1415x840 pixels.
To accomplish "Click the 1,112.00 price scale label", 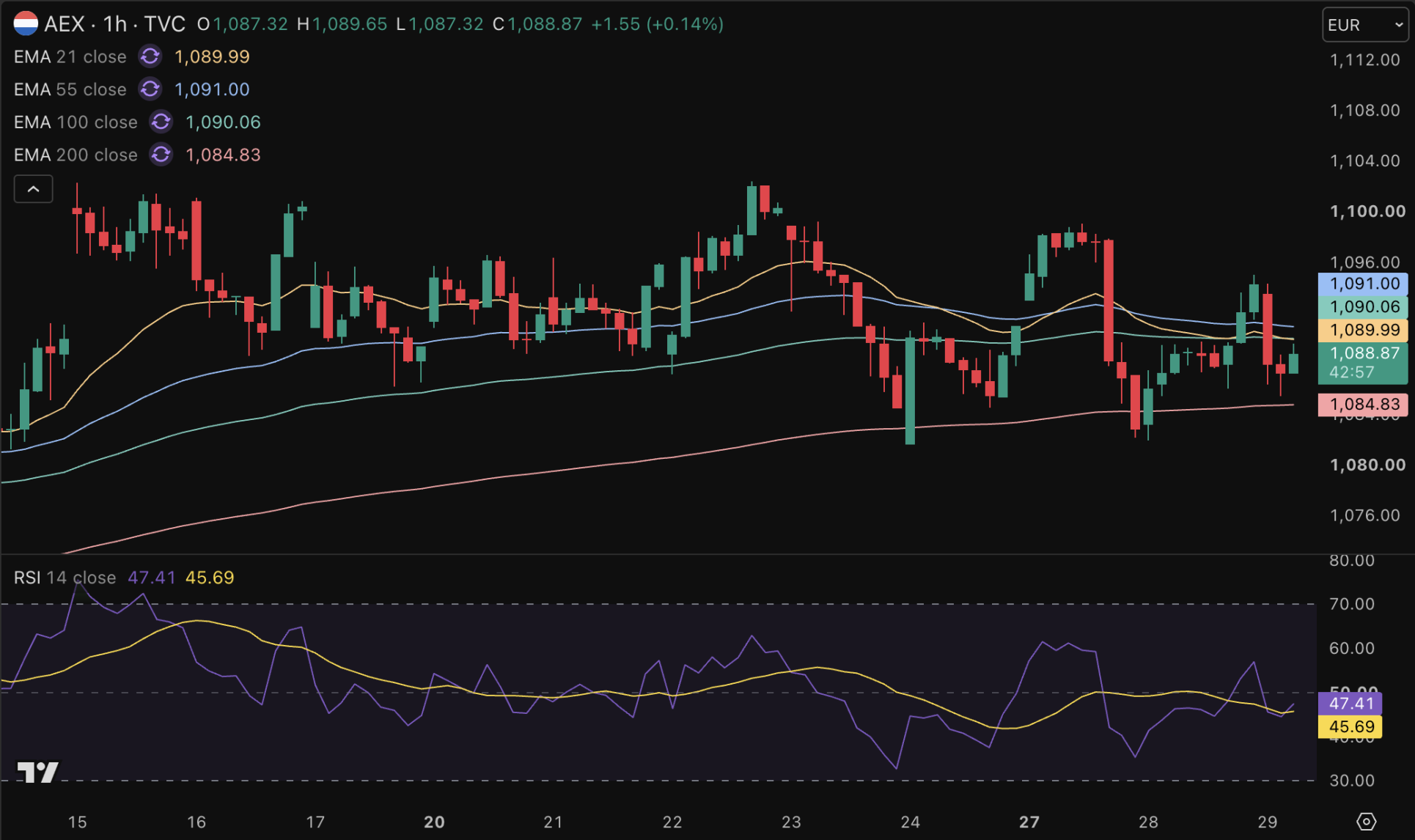I will tap(1364, 60).
